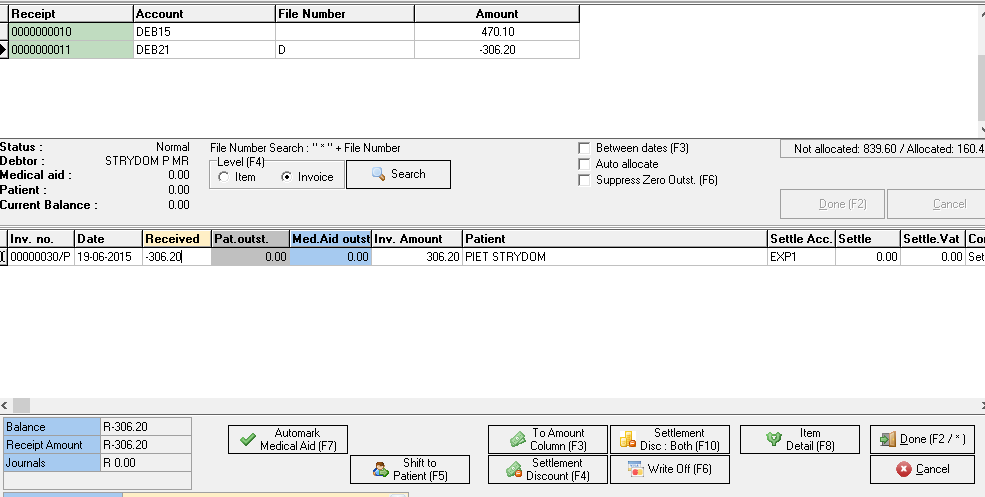
Task: Click the red Cancel button
Action: [x=922, y=469]
